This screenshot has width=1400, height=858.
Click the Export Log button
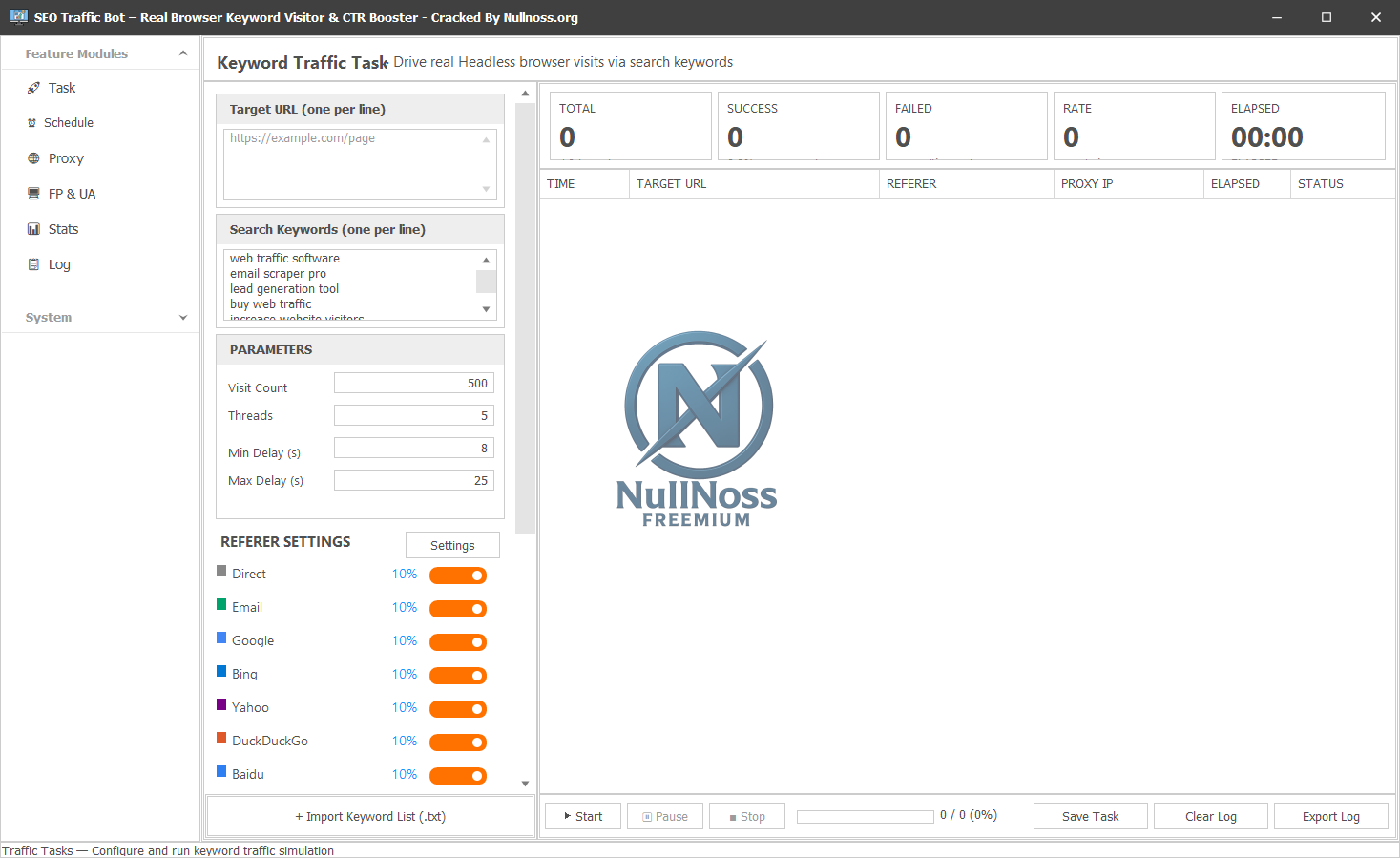click(x=1330, y=817)
